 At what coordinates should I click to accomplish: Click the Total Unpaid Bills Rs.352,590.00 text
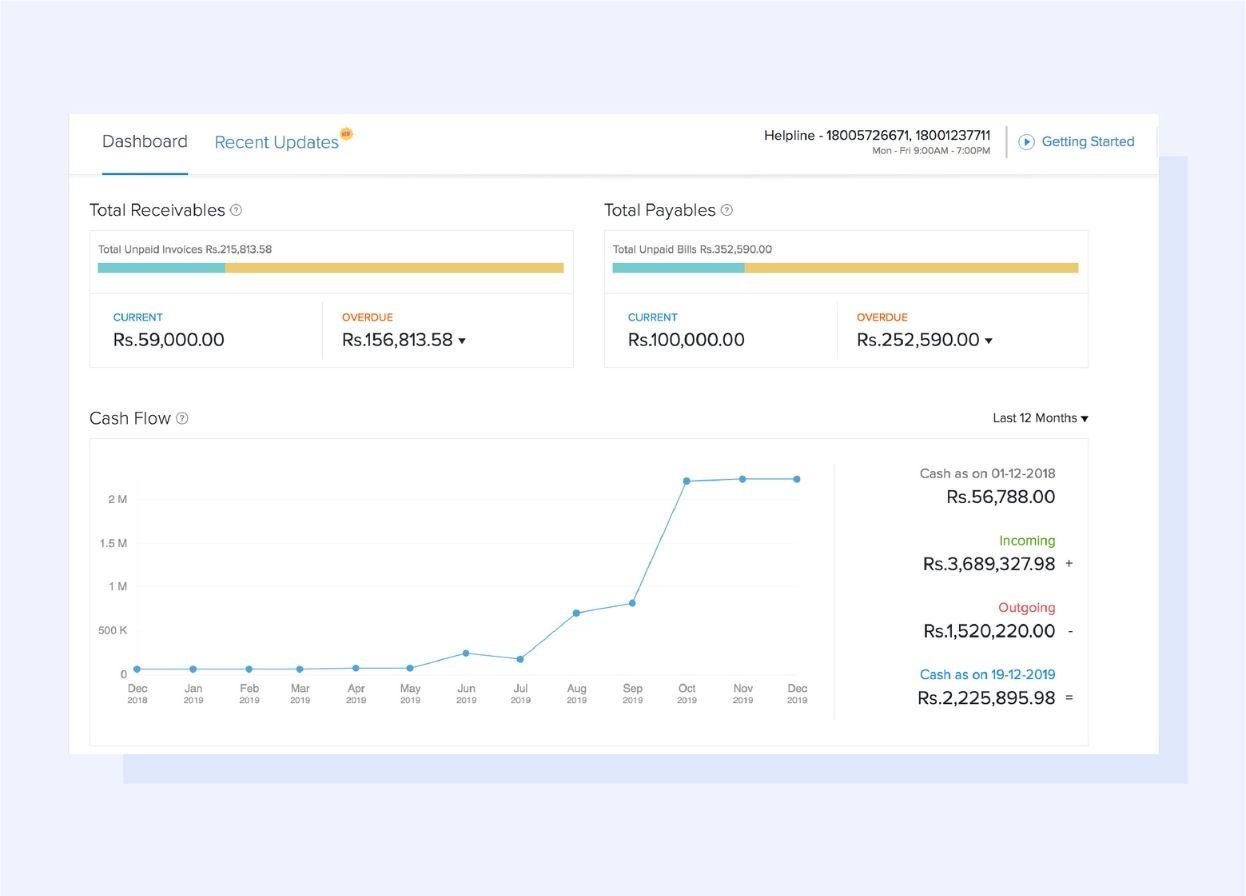(692, 249)
